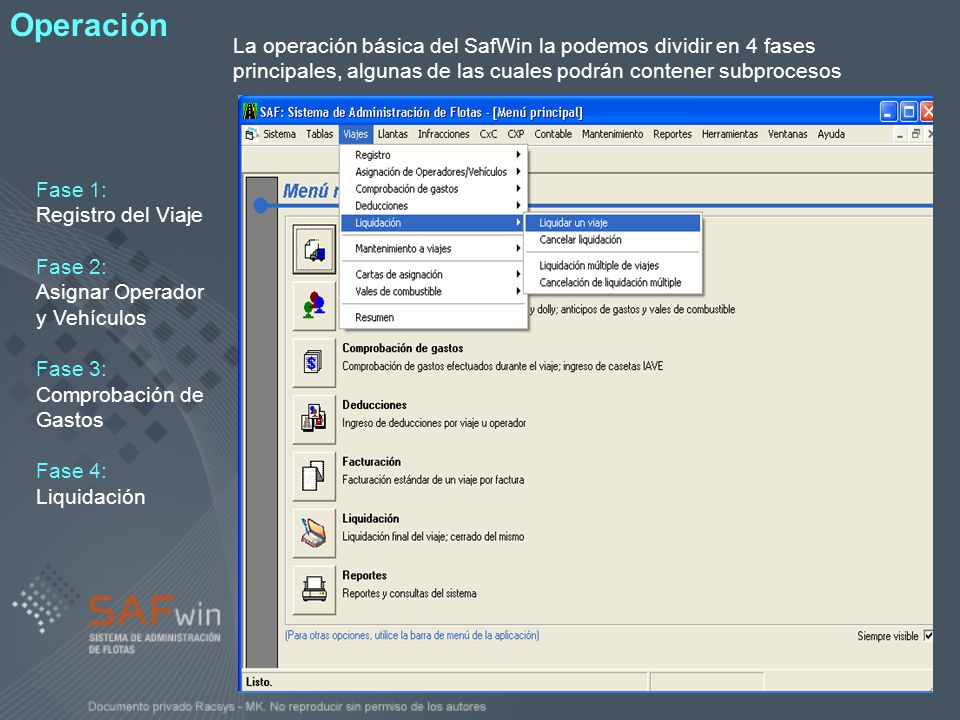
Task: Click the 'Listo.' status bar text
Action: point(259,682)
